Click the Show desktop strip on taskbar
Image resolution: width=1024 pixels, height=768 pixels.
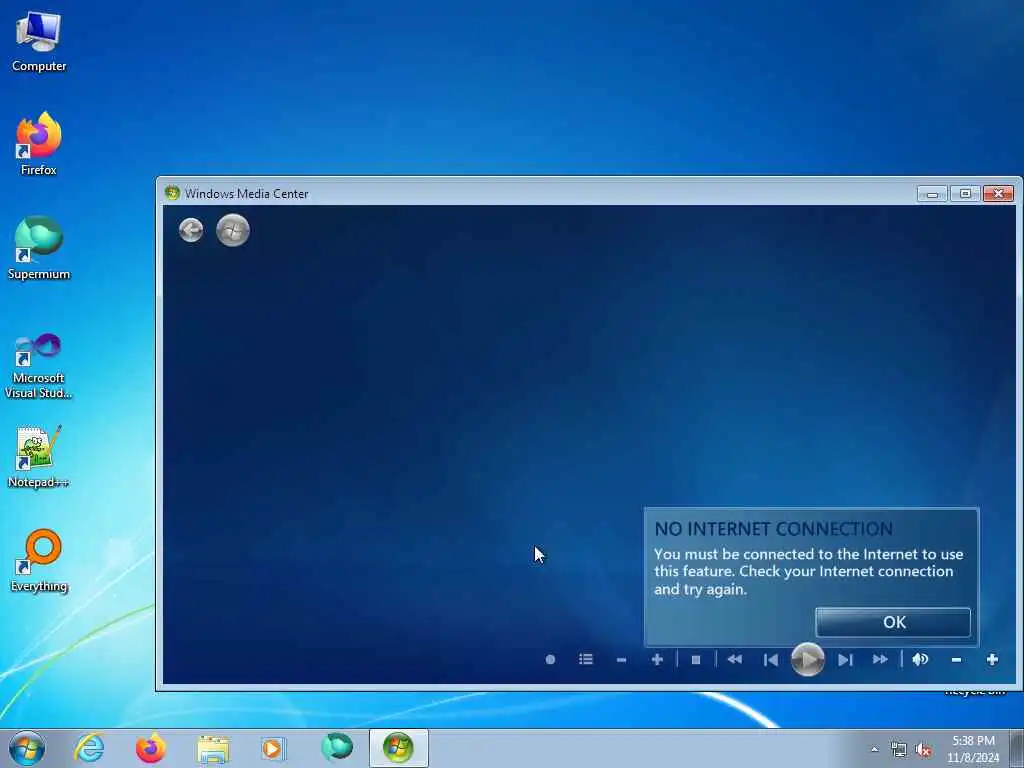tap(1017, 748)
